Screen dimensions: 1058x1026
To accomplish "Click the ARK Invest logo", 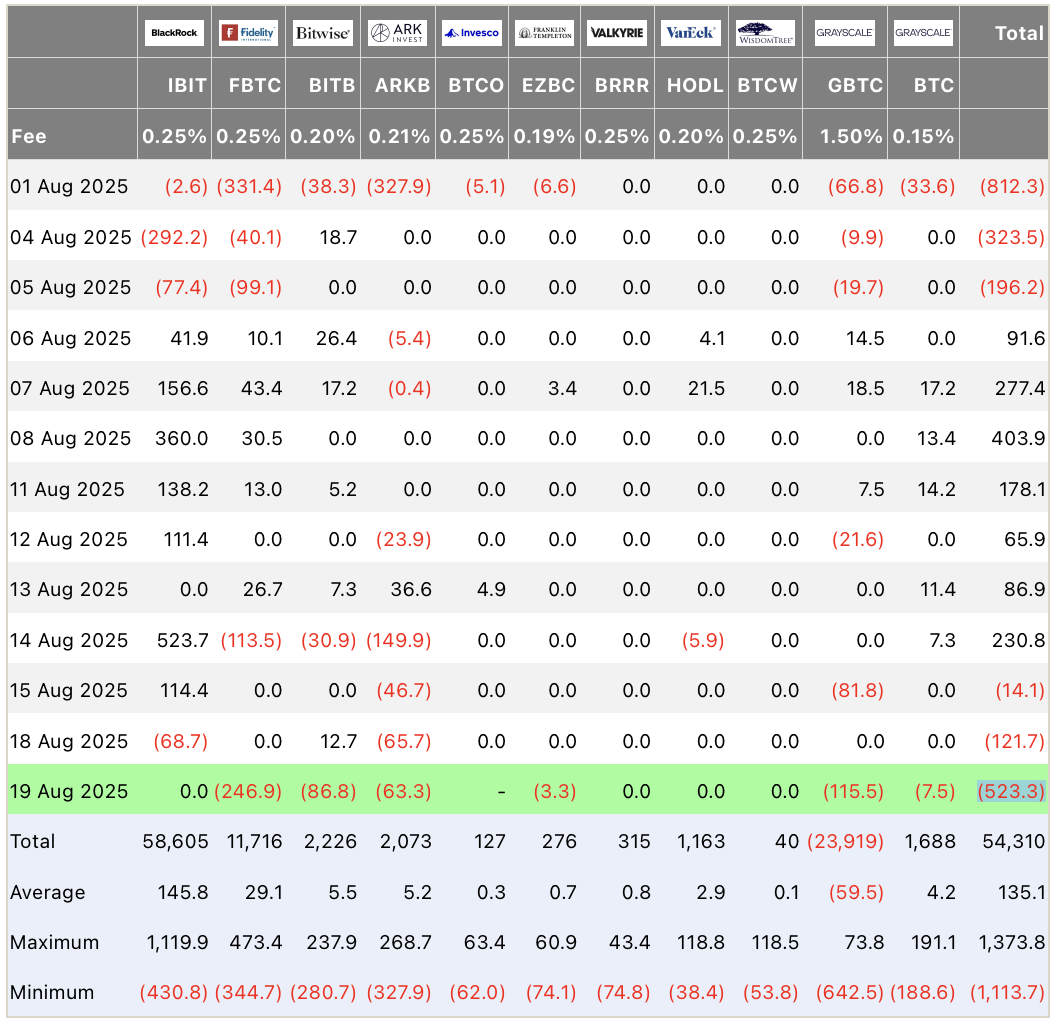I will (398, 33).
